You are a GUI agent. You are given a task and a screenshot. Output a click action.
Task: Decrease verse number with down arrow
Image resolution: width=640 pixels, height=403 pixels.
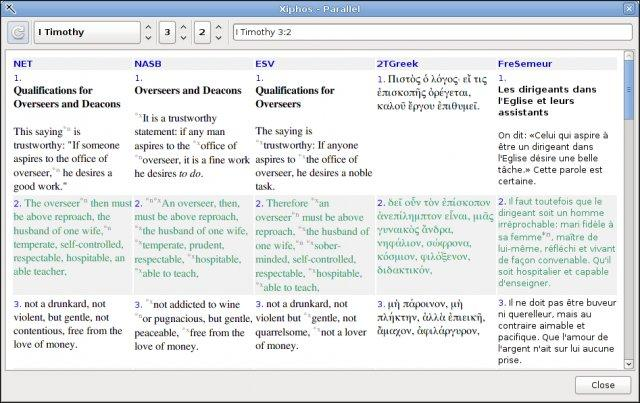[219, 40]
